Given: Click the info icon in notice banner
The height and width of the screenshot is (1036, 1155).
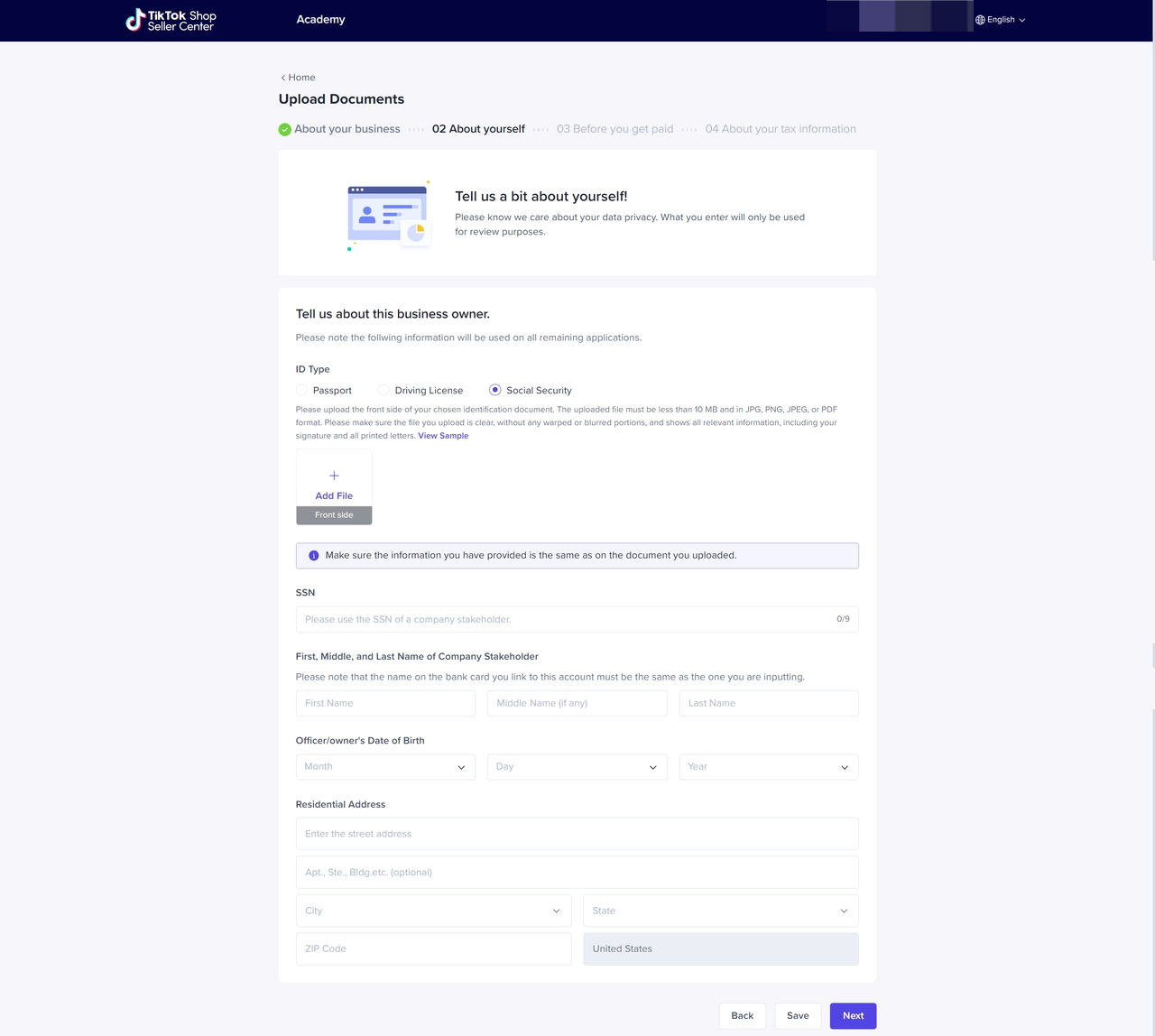Looking at the screenshot, I should coord(314,556).
